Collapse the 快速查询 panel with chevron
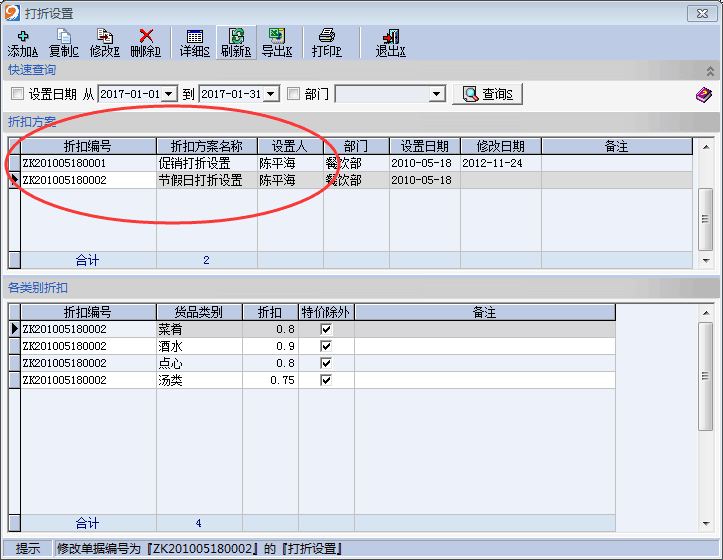The height and width of the screenshot is (560, 723). tap(710, 71)
